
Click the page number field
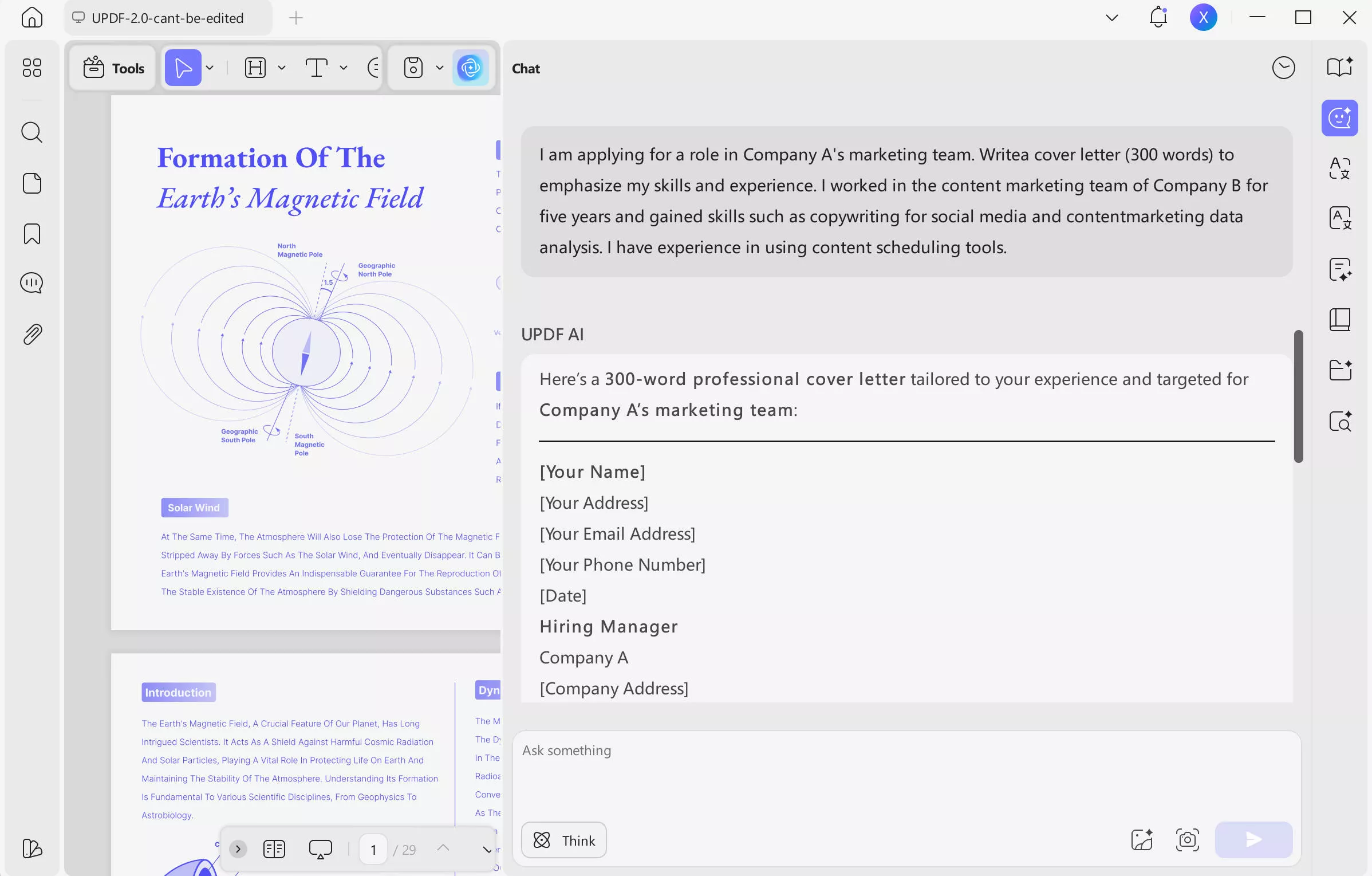coord(373,849)
